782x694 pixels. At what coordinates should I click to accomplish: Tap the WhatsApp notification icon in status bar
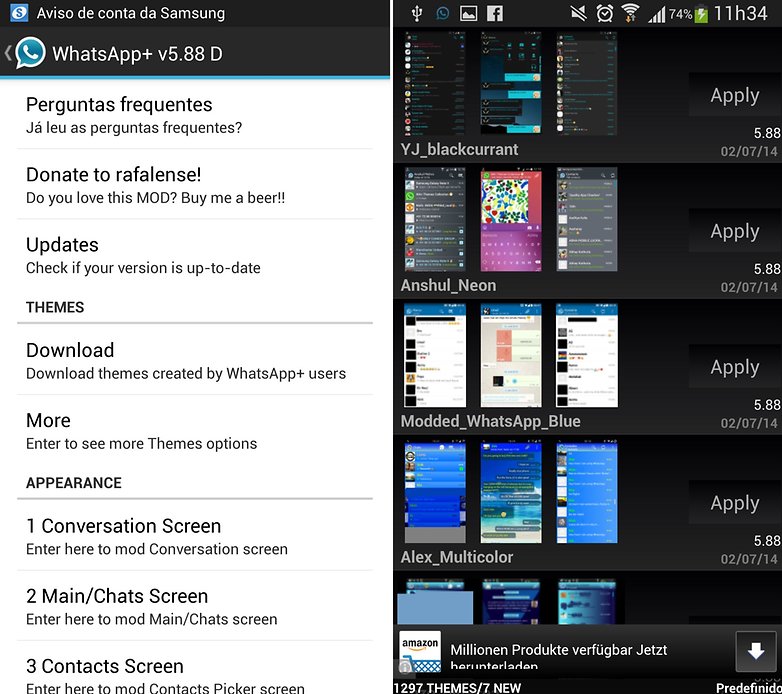tap(442, 13)
